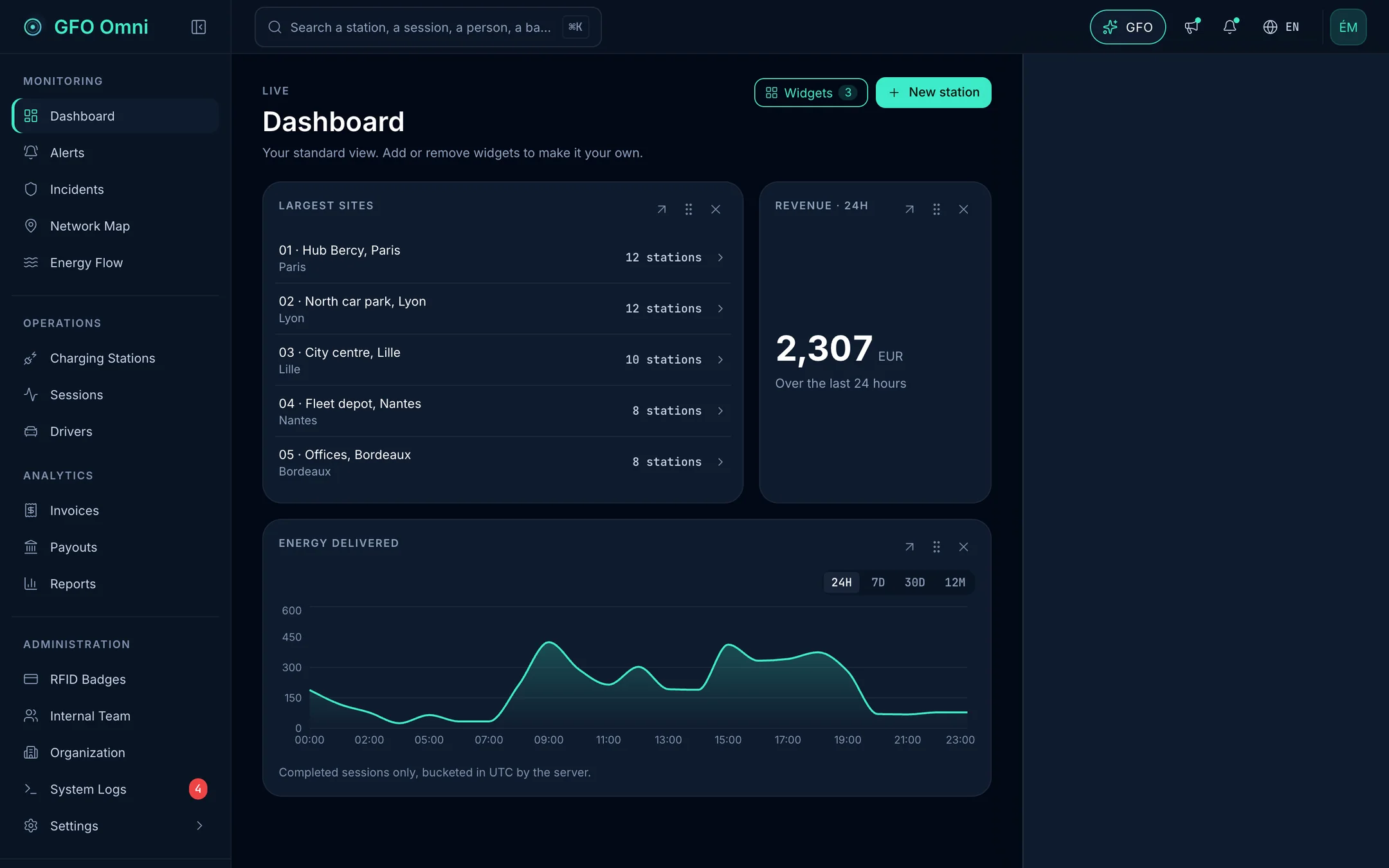Open Charging Stations in the sidebar
This screenshot has height=868, width=1389.
pos(116,358)
